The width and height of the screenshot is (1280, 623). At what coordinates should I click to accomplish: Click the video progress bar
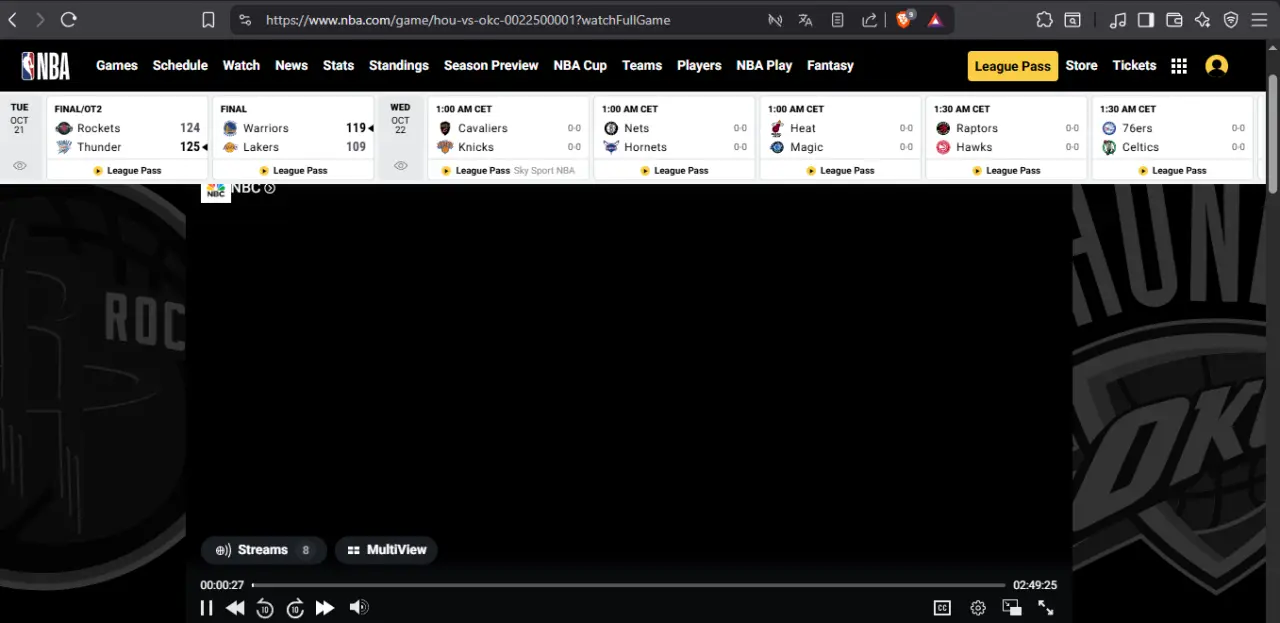628,585
